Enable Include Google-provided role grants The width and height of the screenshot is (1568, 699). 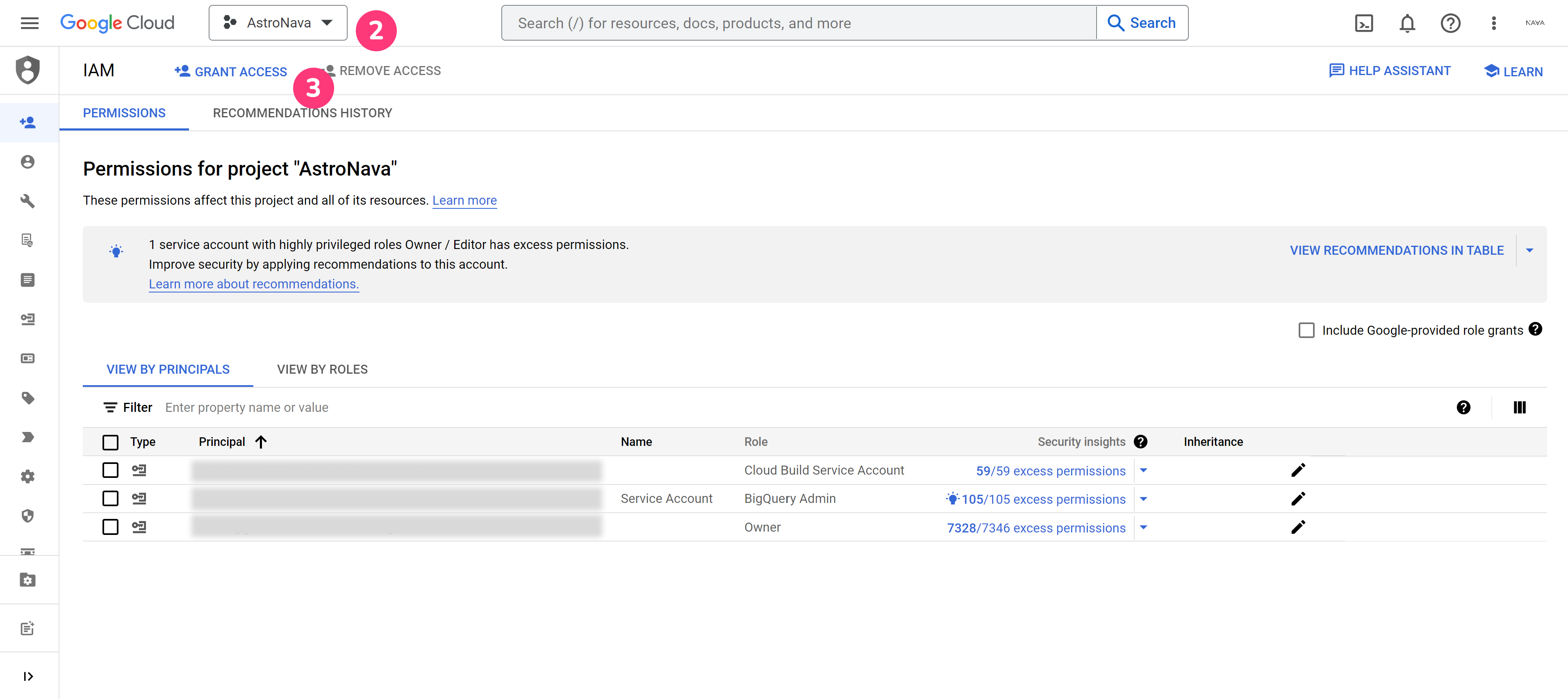pos(1306,330)
